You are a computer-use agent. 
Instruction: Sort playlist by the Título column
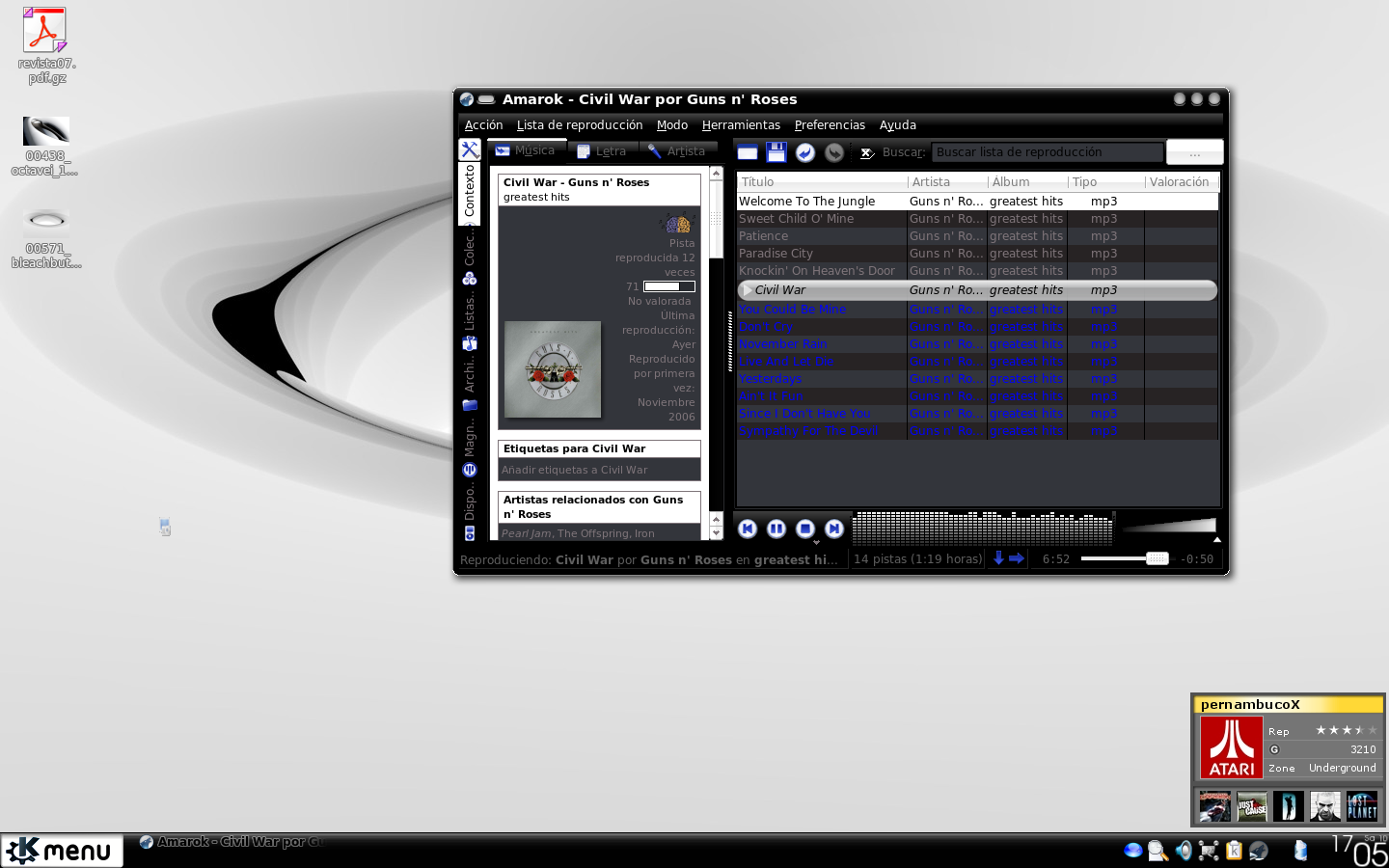[x=822, y=182]
